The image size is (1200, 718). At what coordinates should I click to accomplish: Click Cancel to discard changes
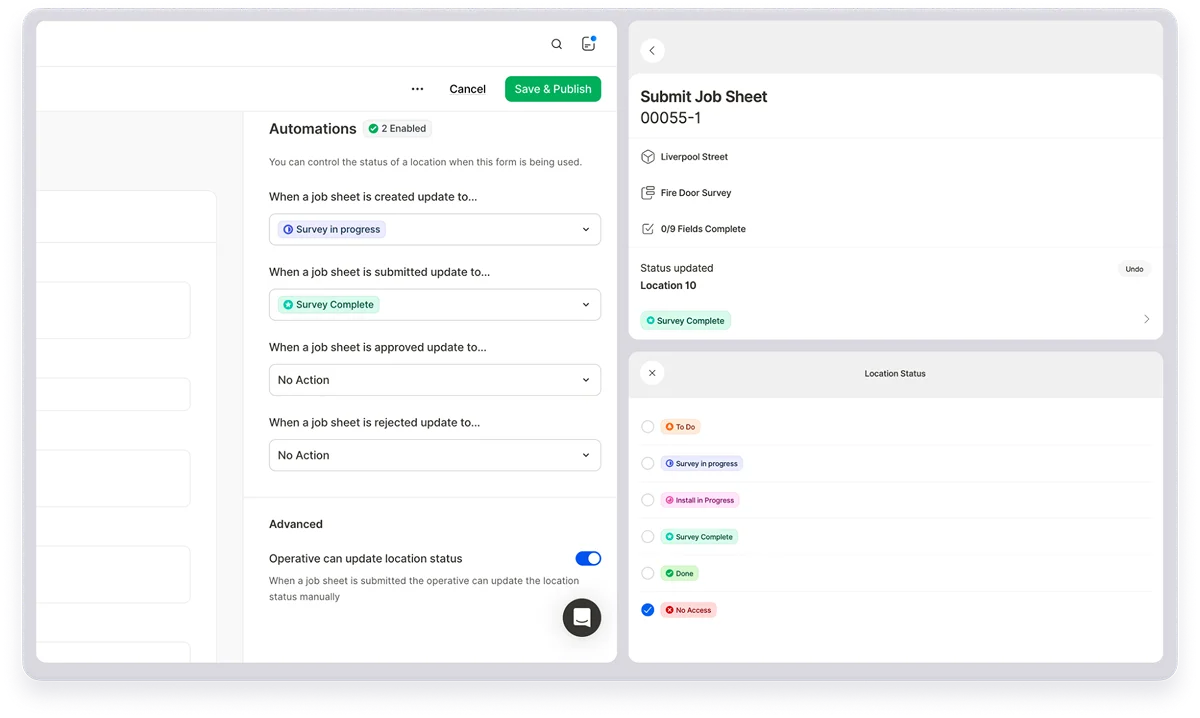[467, 89]
